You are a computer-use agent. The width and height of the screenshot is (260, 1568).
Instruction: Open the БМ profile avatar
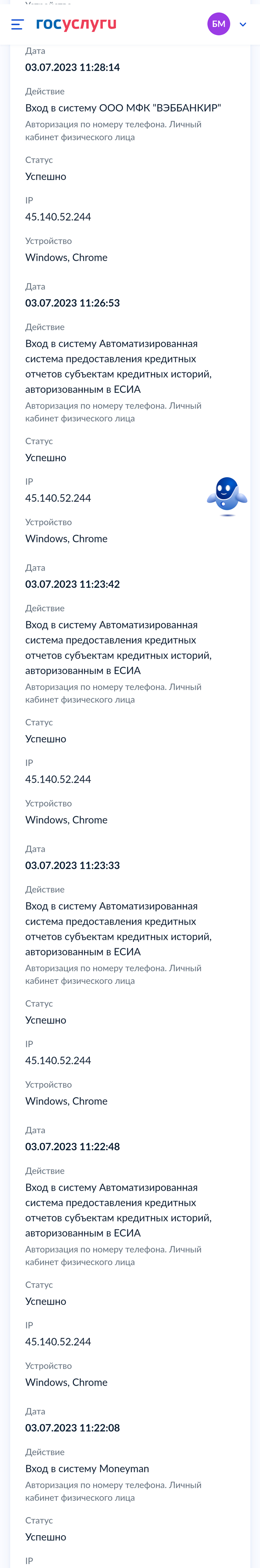click(x=219, y=24)
